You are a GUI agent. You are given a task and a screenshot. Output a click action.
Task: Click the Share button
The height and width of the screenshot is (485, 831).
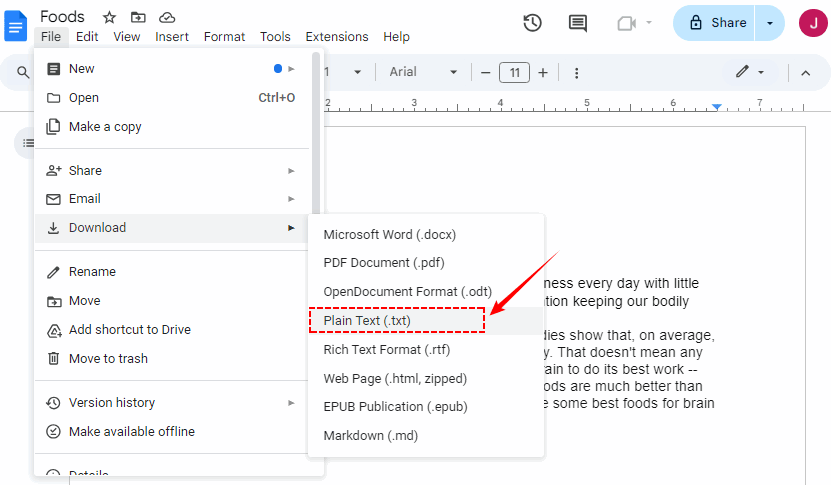click(x=714, y=23)
